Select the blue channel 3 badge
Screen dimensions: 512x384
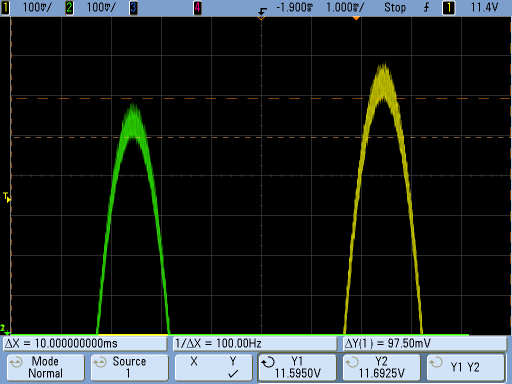tap(133, 7)
